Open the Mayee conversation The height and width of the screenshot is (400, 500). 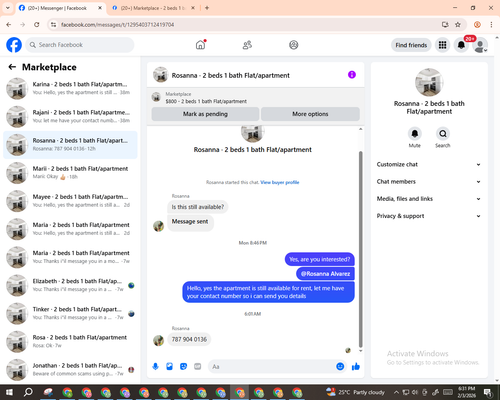coord(70,201)
